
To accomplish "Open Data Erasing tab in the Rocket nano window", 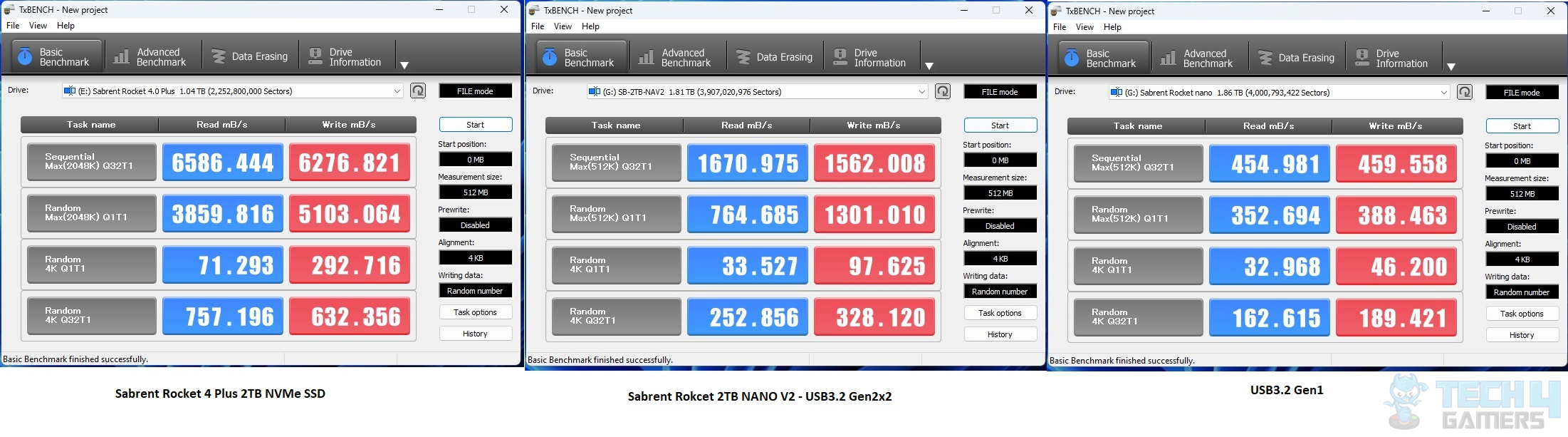I will pyautogui.click(x=1297, y=58).
